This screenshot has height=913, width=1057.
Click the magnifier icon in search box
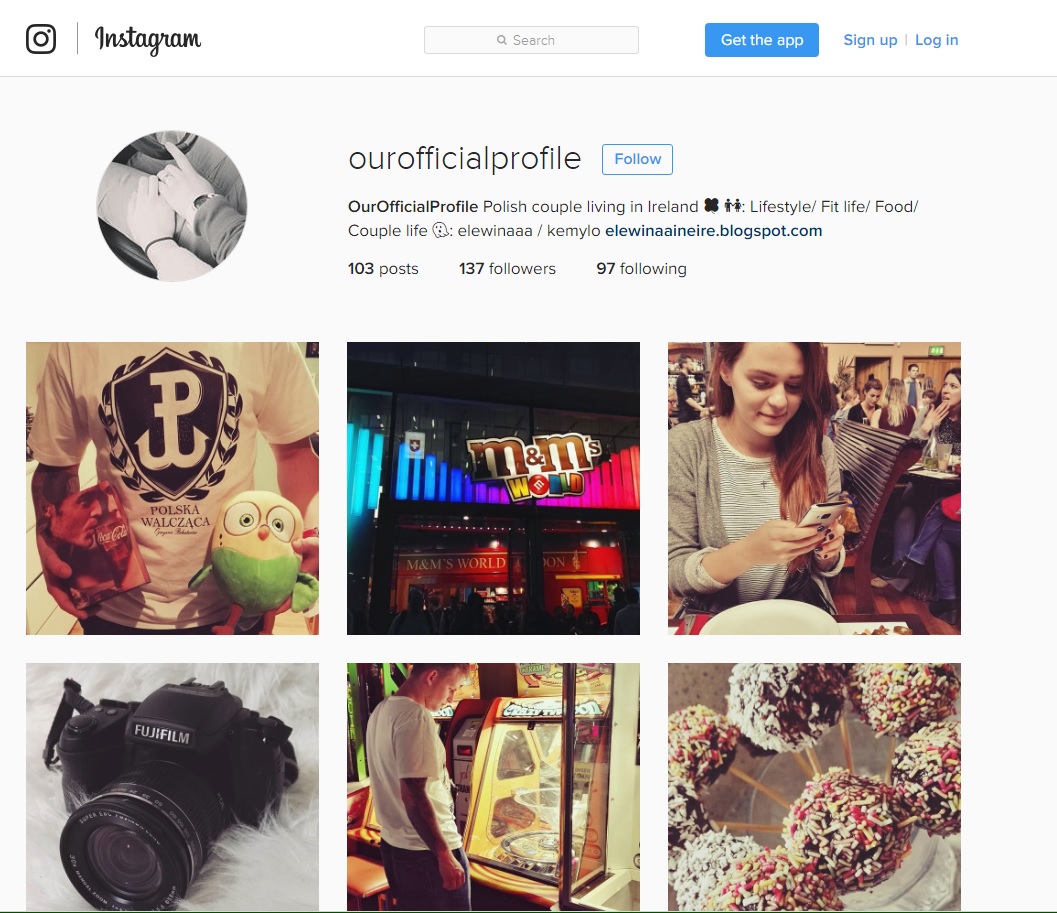pos(502,40)
